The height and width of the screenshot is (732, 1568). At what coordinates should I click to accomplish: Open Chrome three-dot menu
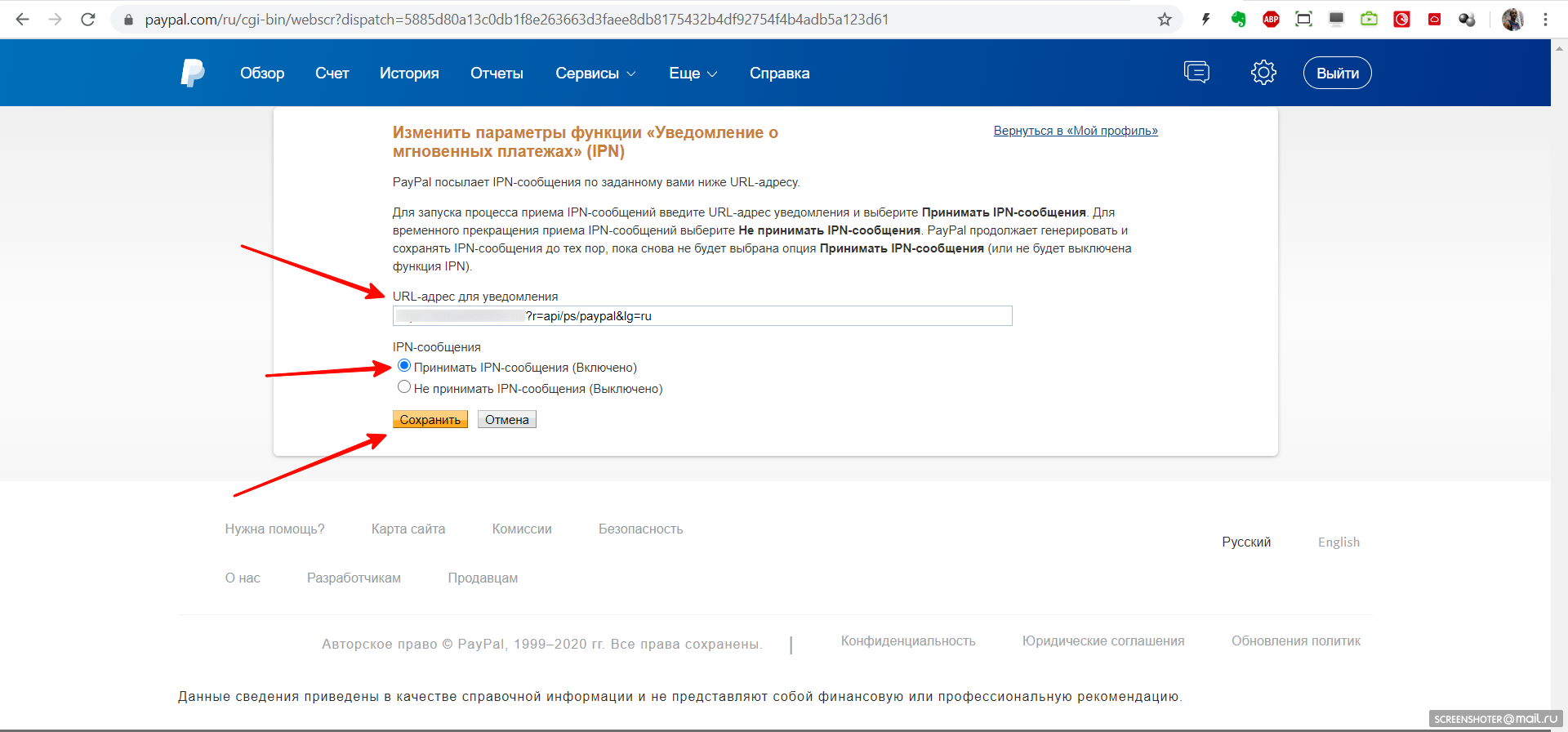[1545, 20]
